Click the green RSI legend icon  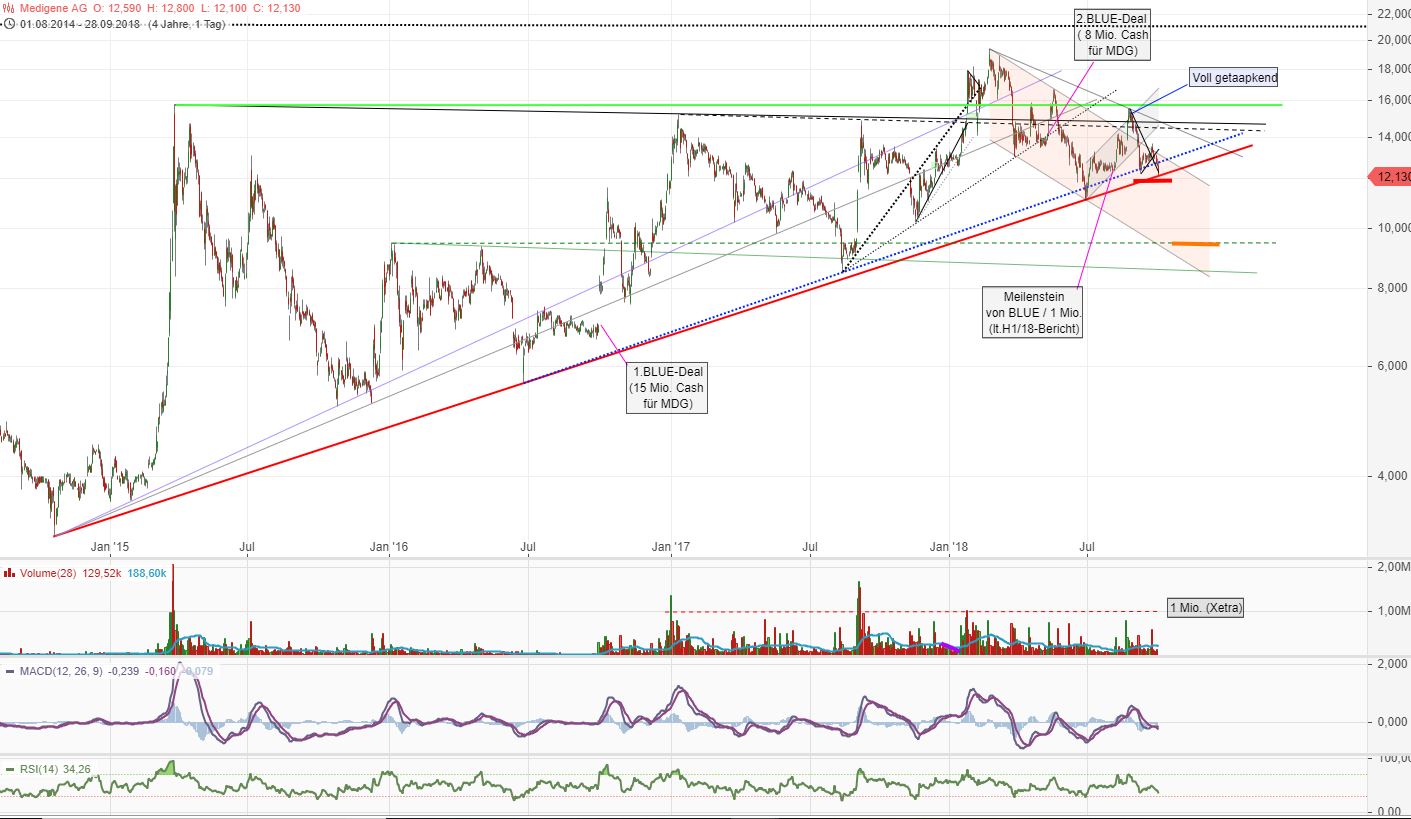pyautogui.click(x=10, y=768)
